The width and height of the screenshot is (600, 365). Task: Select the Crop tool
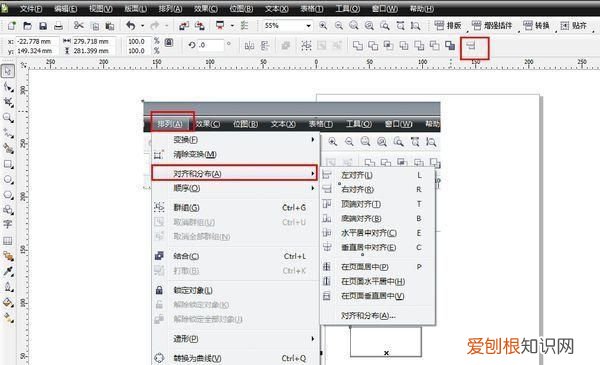(8, 102)
